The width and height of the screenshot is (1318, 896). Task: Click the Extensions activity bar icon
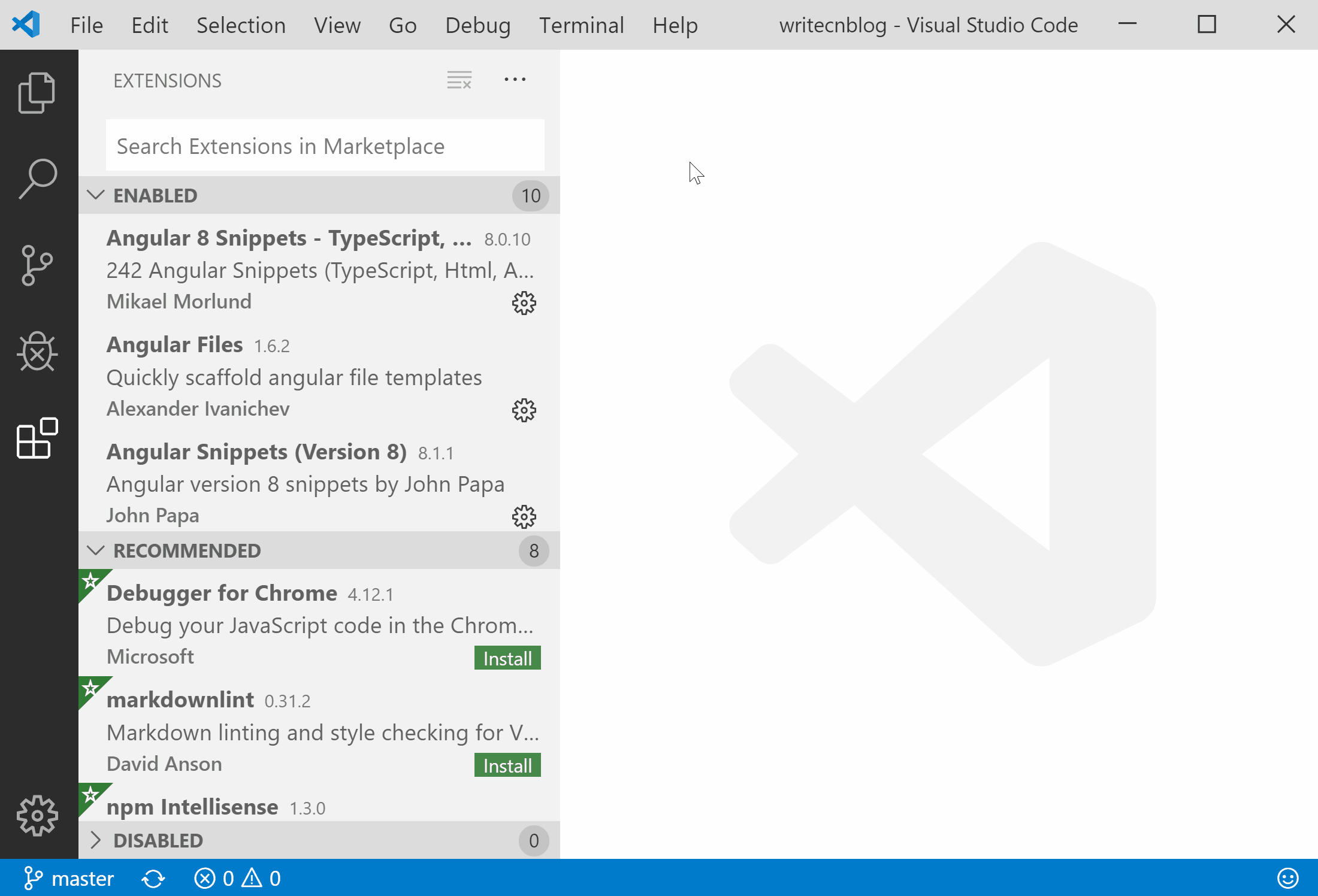point(37,438)
